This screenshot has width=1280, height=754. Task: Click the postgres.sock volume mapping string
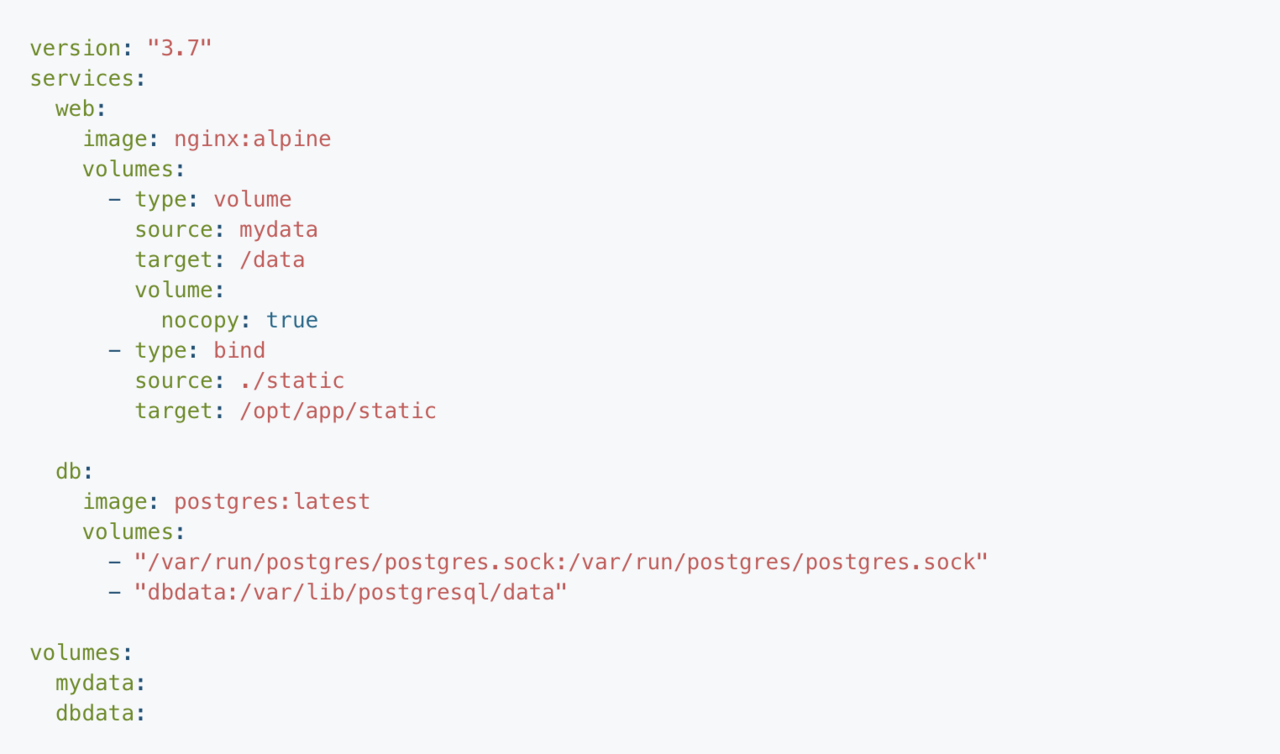pyautogui.click(x=561, y=561)
